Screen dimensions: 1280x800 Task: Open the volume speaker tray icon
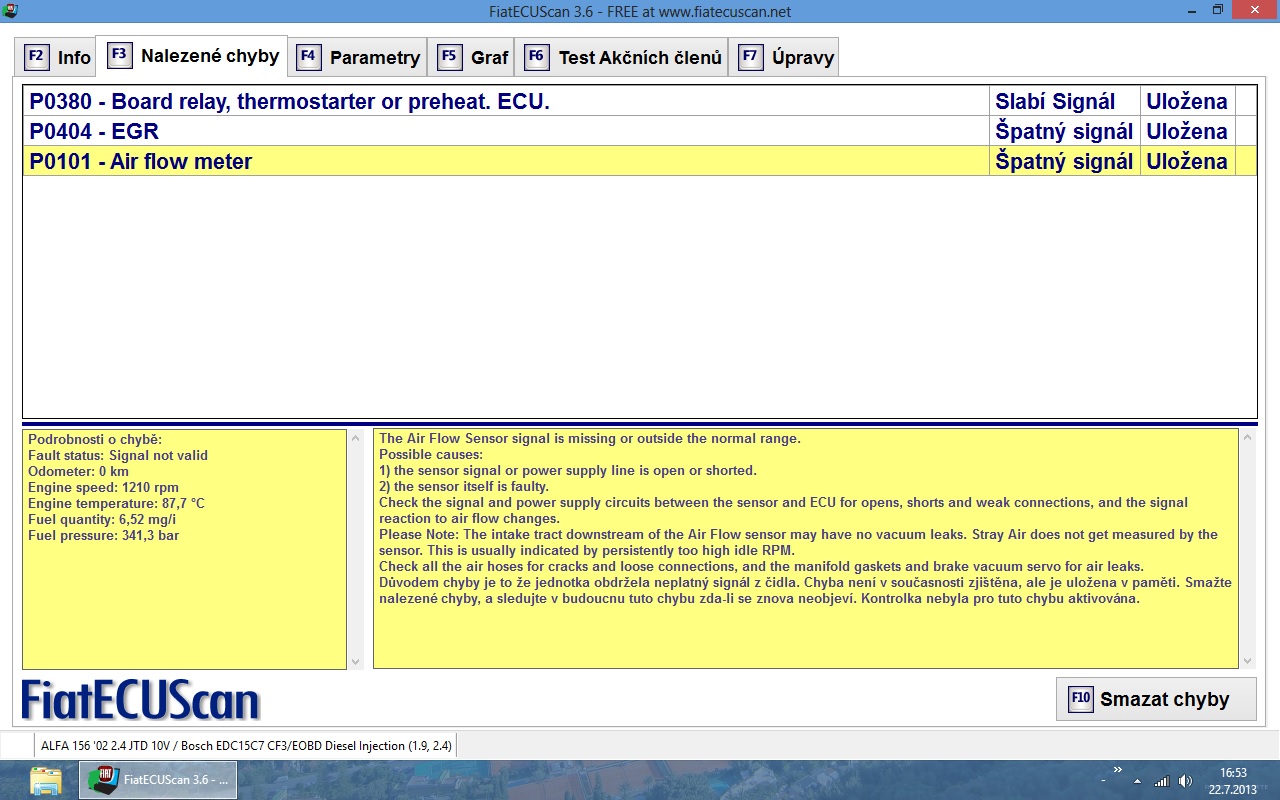[1185, 781]
